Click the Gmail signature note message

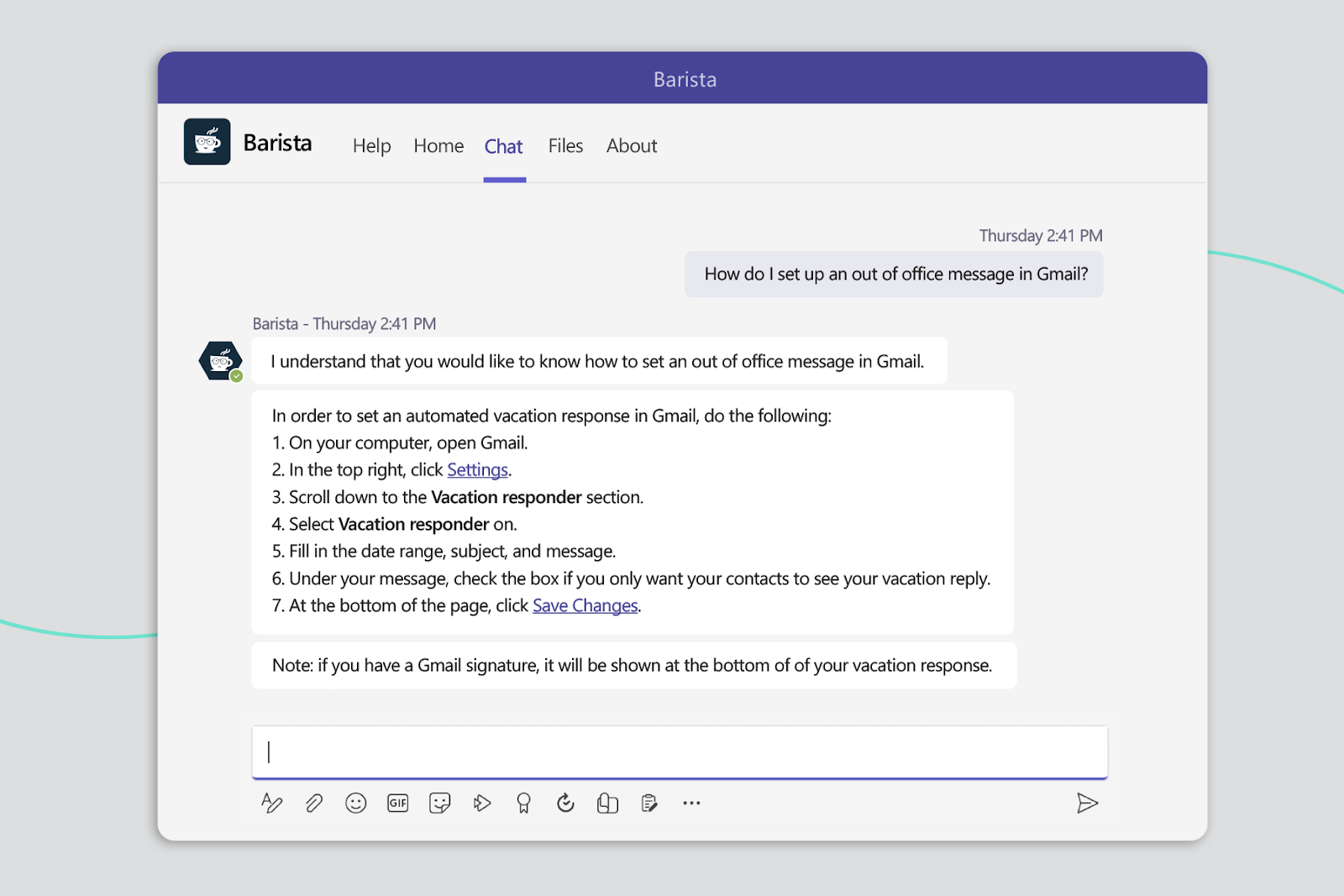coord(633,666)
